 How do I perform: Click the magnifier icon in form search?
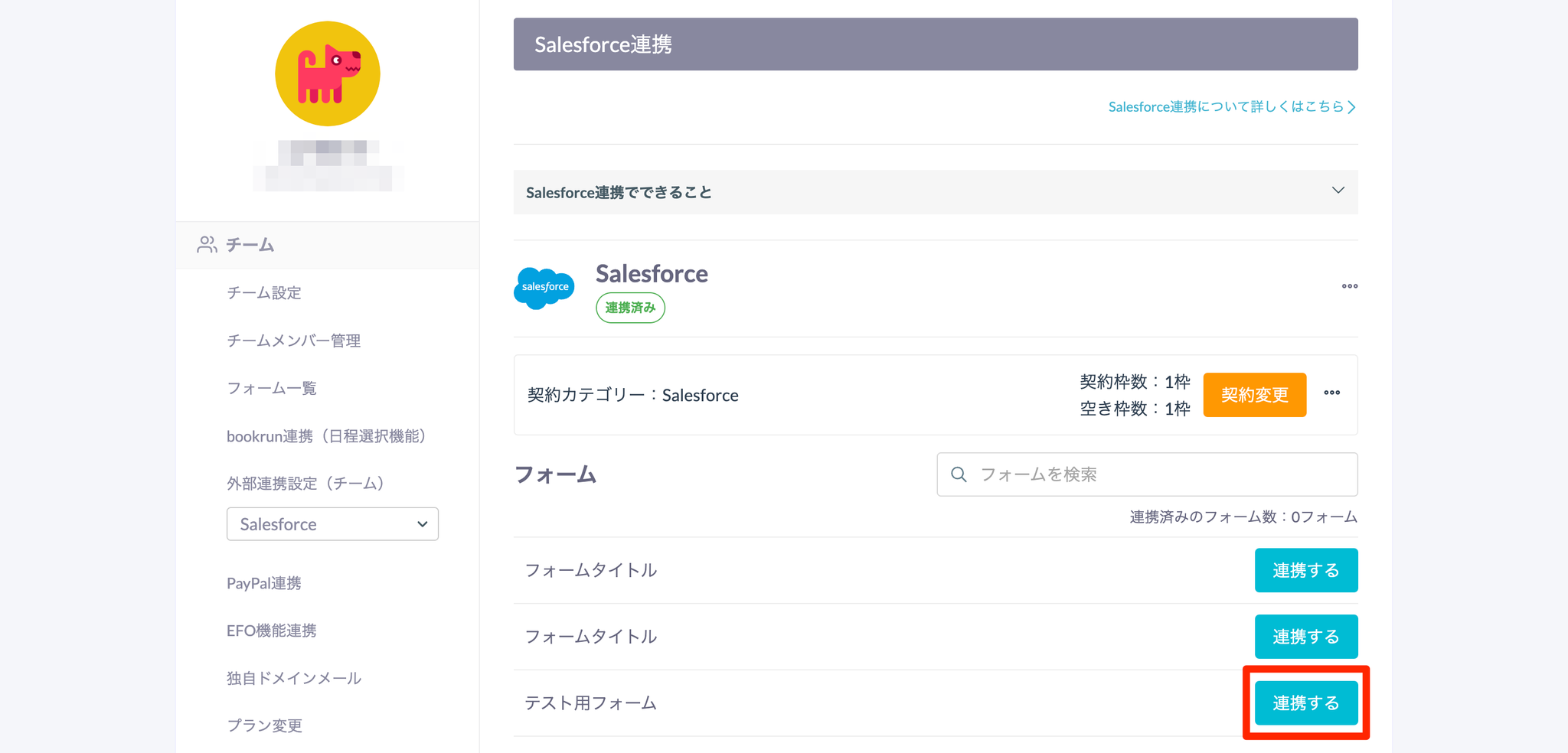[x=959, y=474]
